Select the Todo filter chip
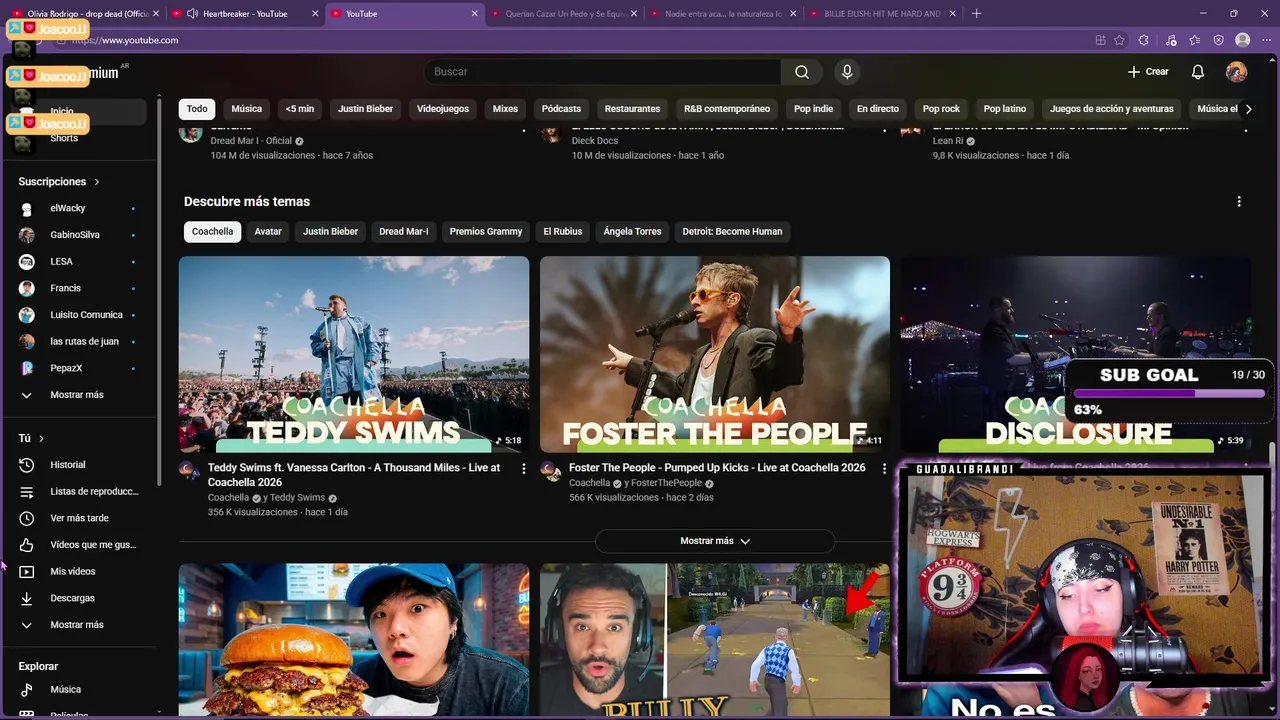1280x720 pixels. coord(197,109)
